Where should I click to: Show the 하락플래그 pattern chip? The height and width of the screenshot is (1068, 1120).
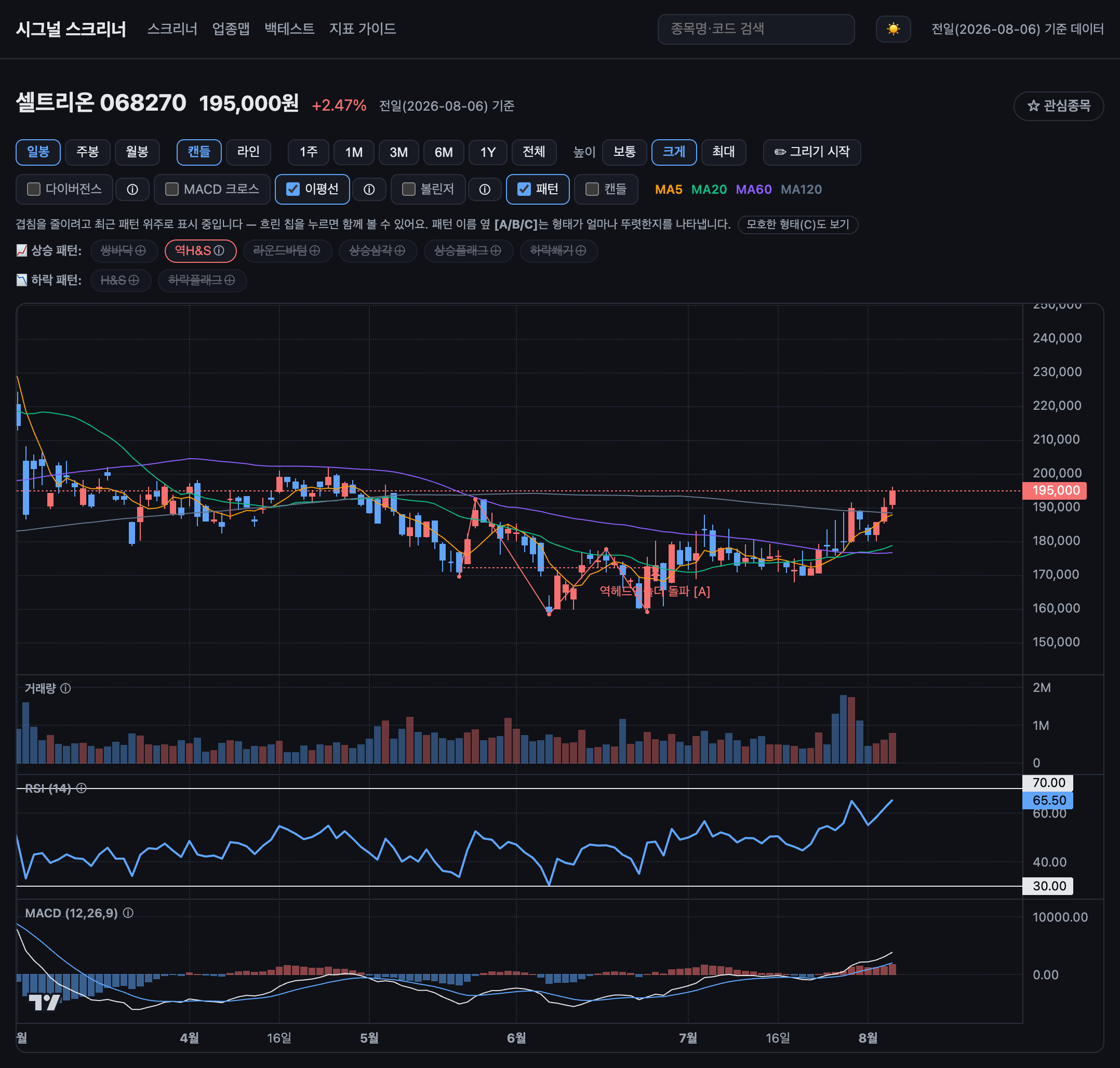pos(202,281)
